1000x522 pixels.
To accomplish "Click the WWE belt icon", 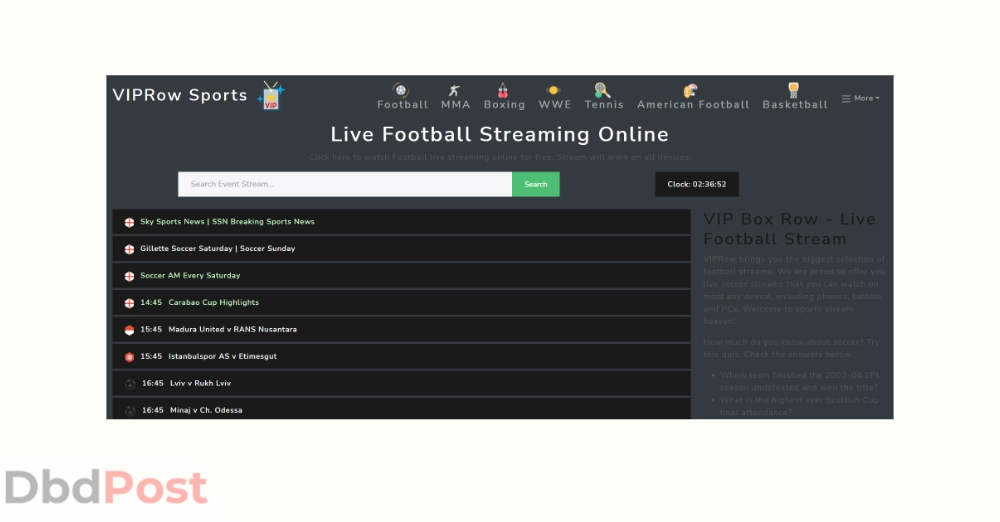I will coord(553,90).
